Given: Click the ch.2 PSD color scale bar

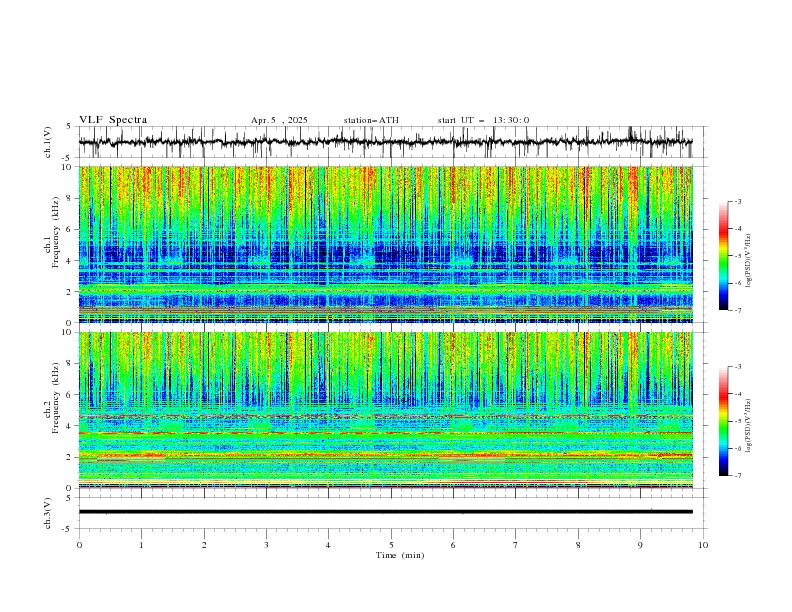Looking at the screenshot, I should (x=724, y=421).
